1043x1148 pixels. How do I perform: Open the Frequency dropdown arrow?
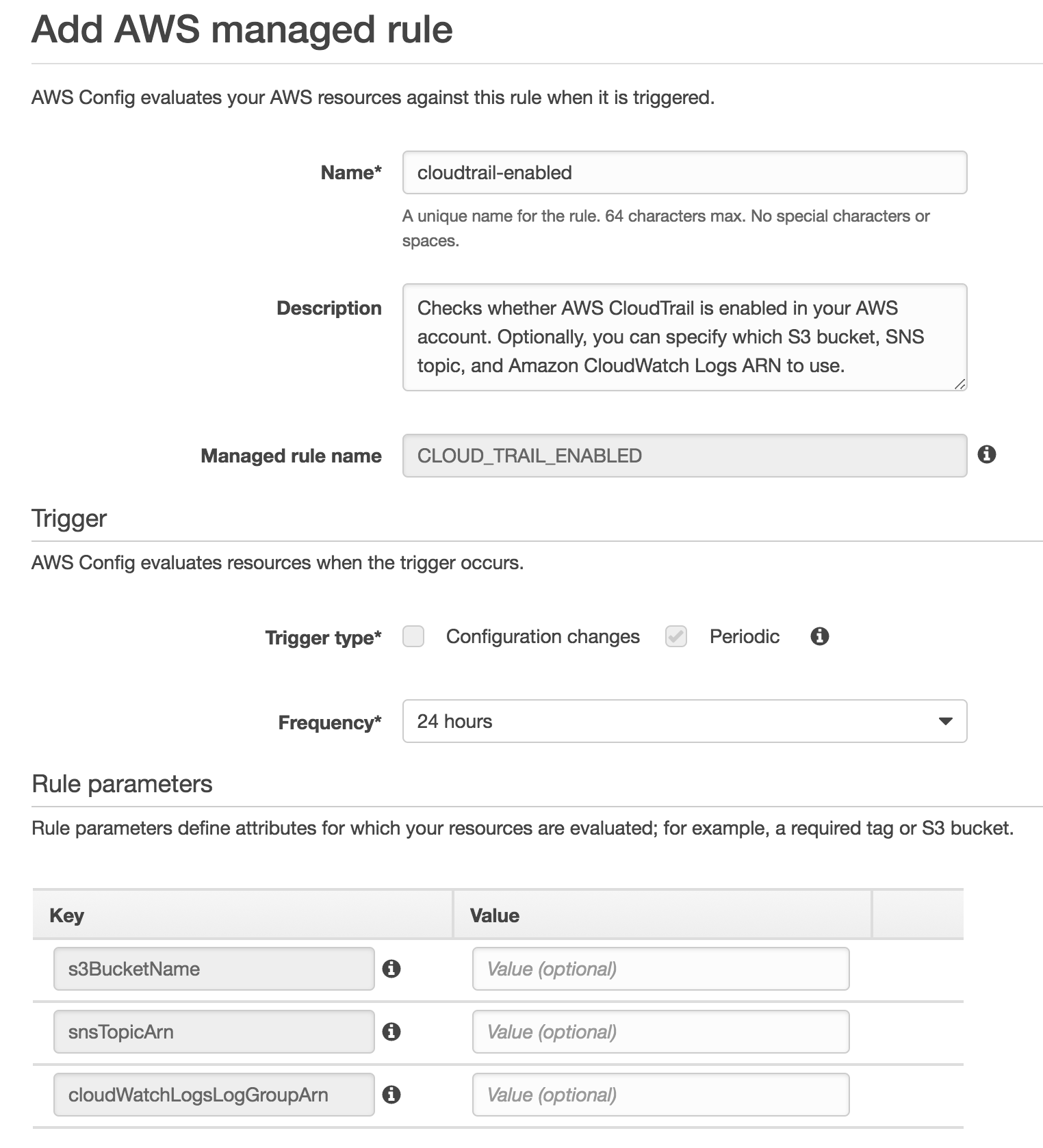945,721
